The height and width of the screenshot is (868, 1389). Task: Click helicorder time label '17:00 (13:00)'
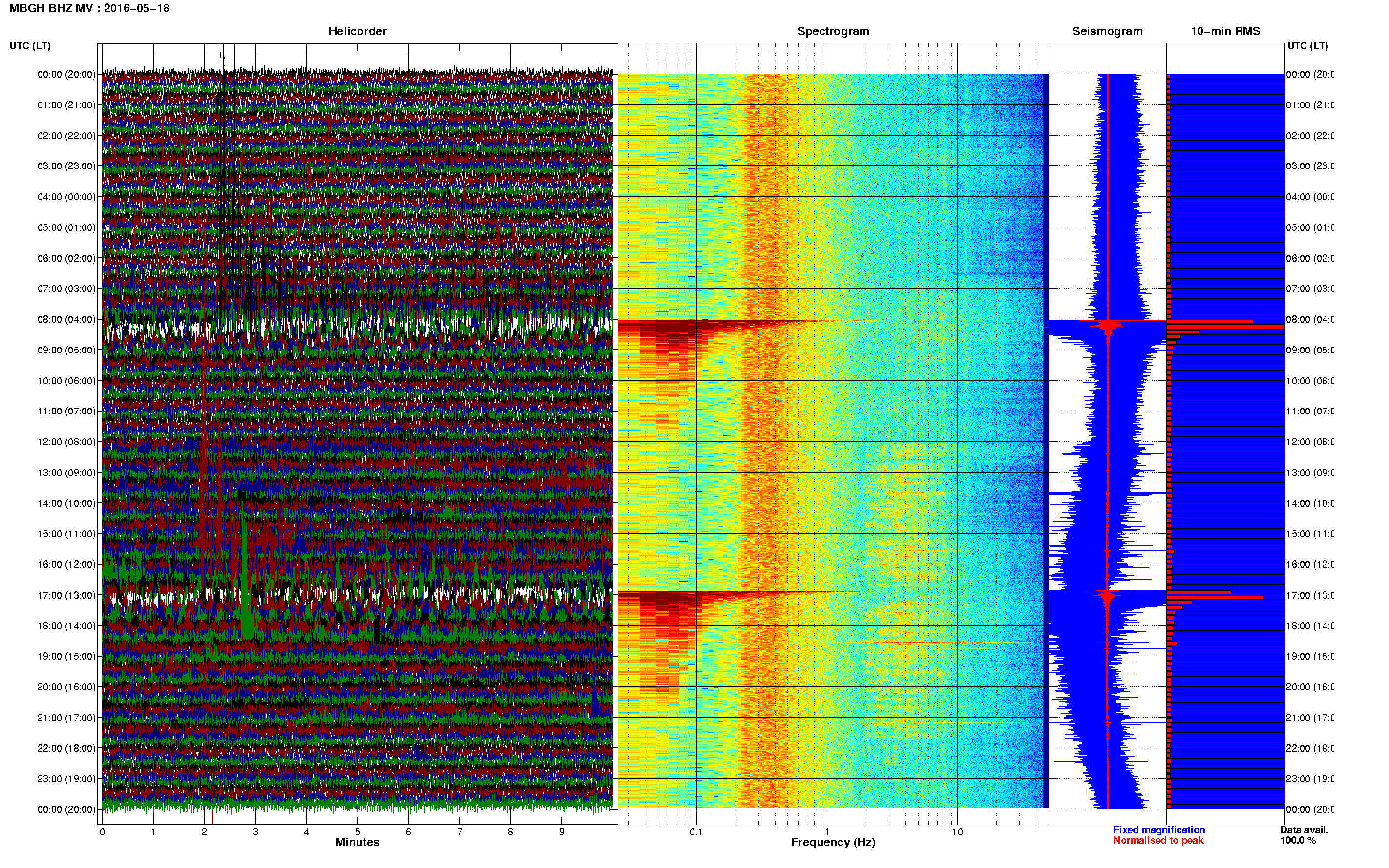(x=66, y=595)
